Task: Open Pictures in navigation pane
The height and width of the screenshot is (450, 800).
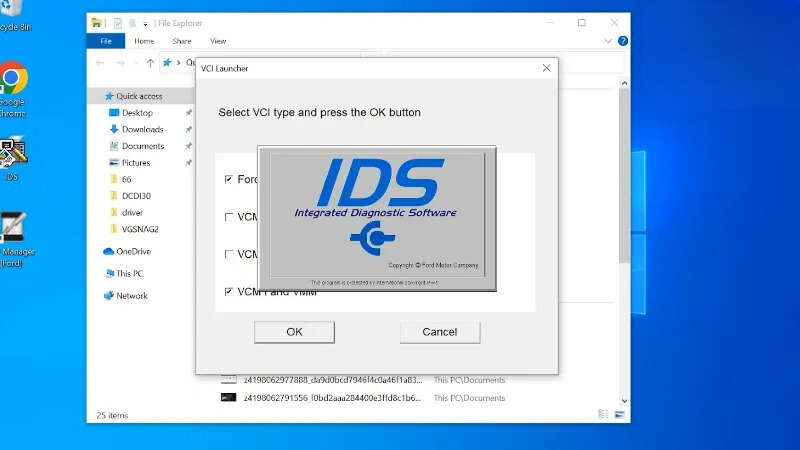Action: pyautogui.click(x=136, y=163)
